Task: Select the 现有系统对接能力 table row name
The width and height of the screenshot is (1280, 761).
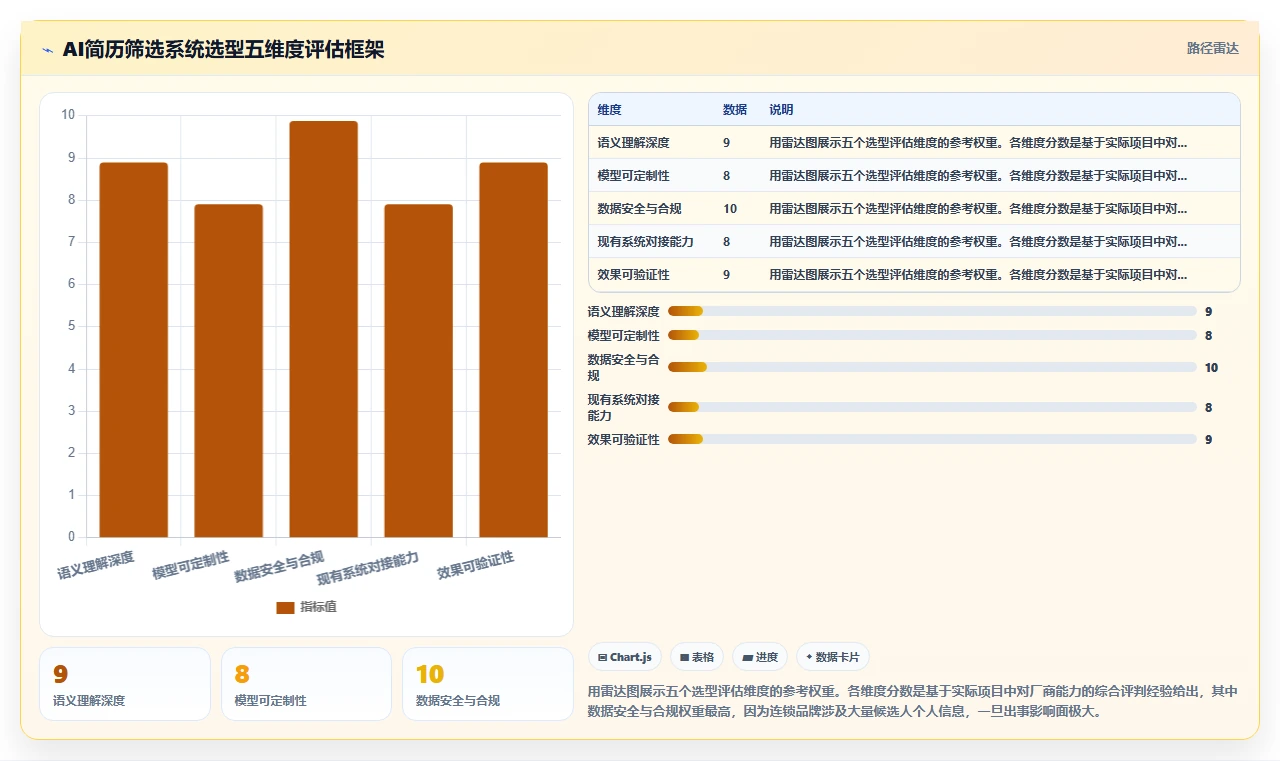Action: click(x=646, y=242)
